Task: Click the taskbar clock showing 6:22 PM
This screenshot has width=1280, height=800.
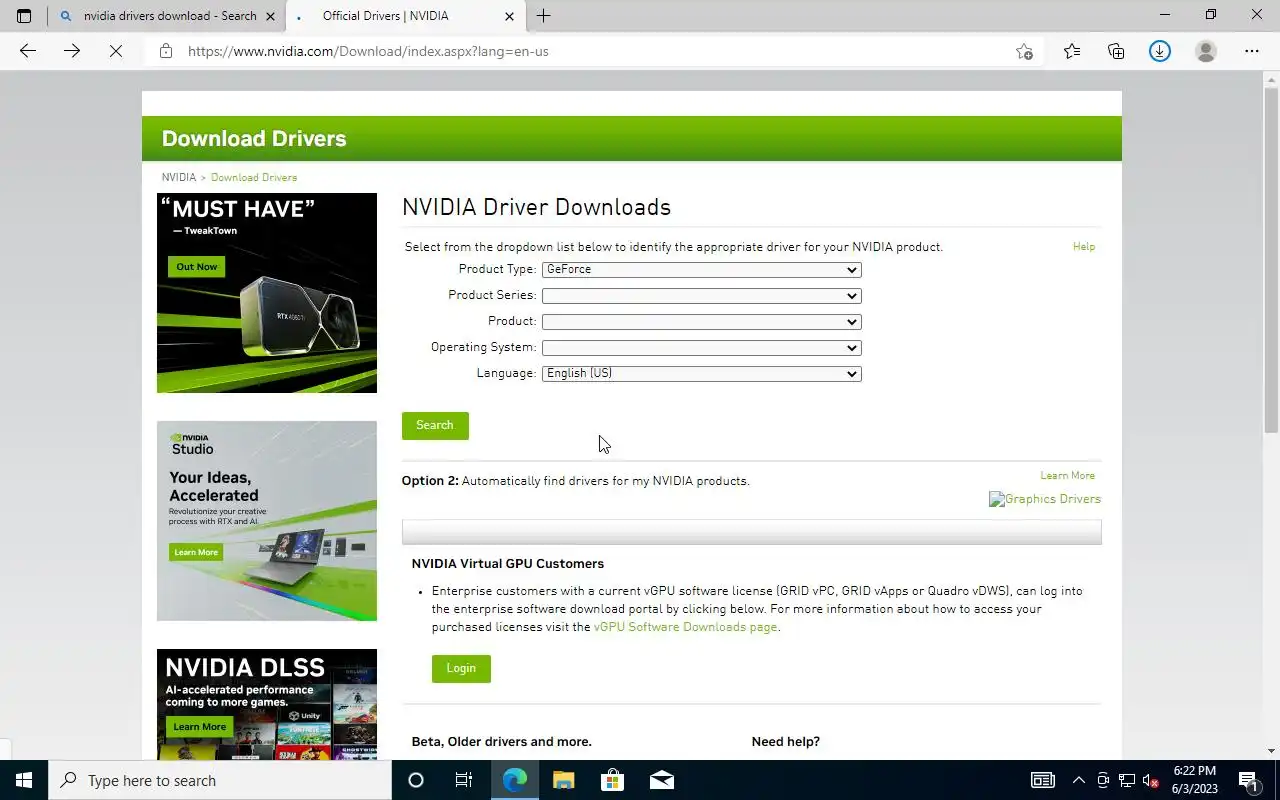Action: pos(1194,780)
